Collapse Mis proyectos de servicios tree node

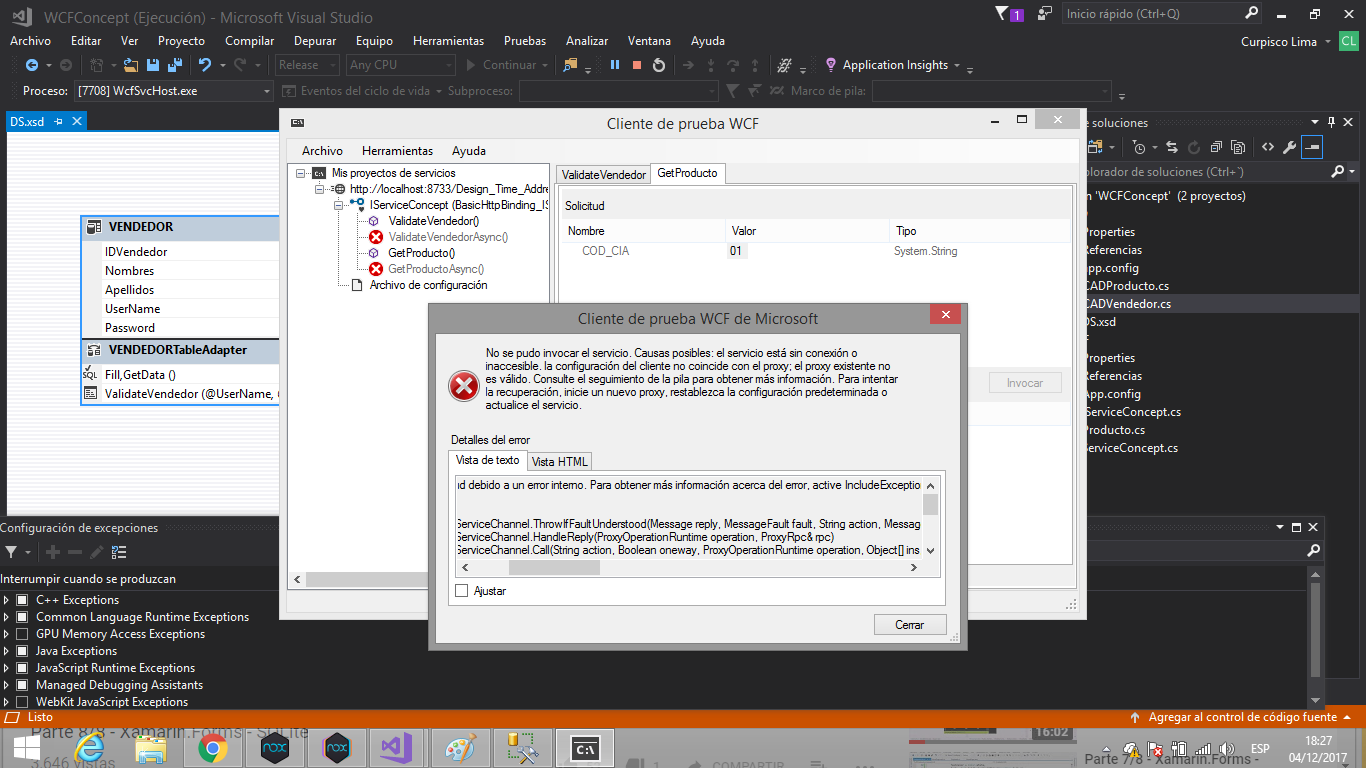coord(300,173)
